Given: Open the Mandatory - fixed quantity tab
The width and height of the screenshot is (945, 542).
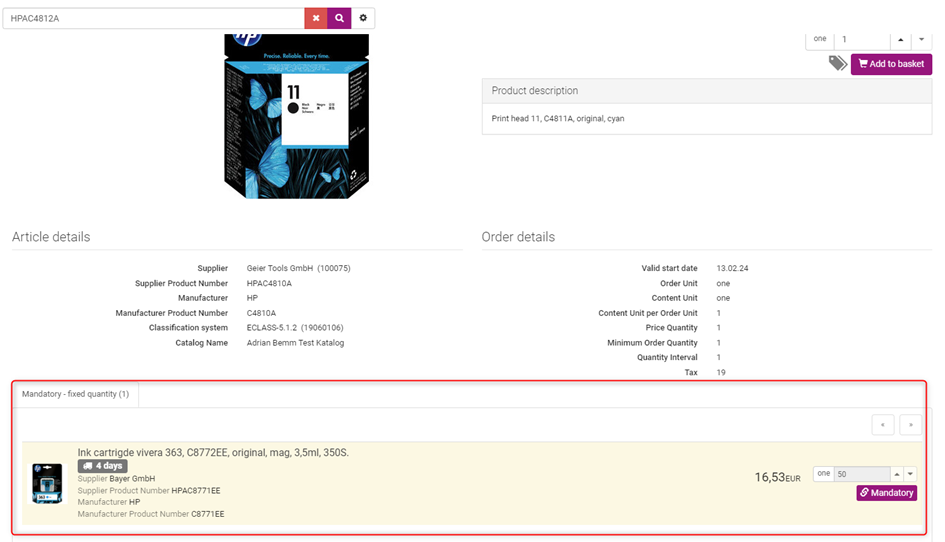Looking at the screenshot, I should click(x=75, y=394).
